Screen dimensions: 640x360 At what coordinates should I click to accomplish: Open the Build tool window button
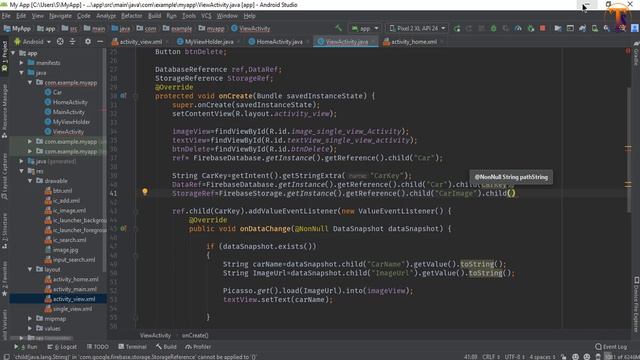coord(166,347)
